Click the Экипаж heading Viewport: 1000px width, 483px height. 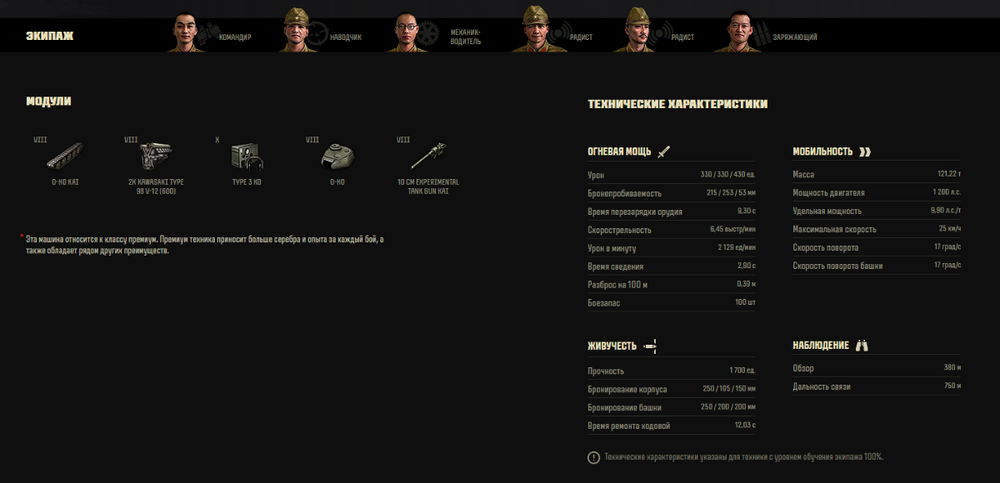point(50,36)
